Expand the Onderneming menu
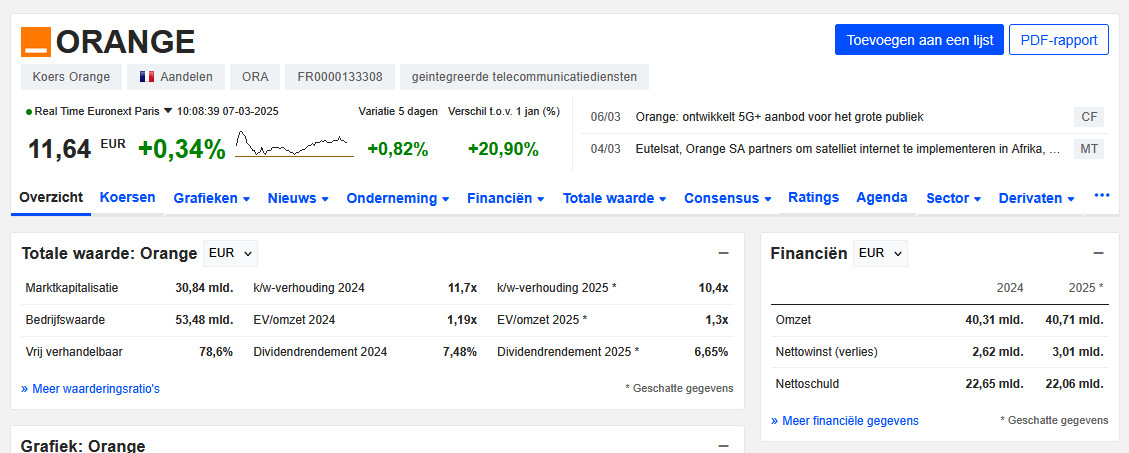 [397, 198]
